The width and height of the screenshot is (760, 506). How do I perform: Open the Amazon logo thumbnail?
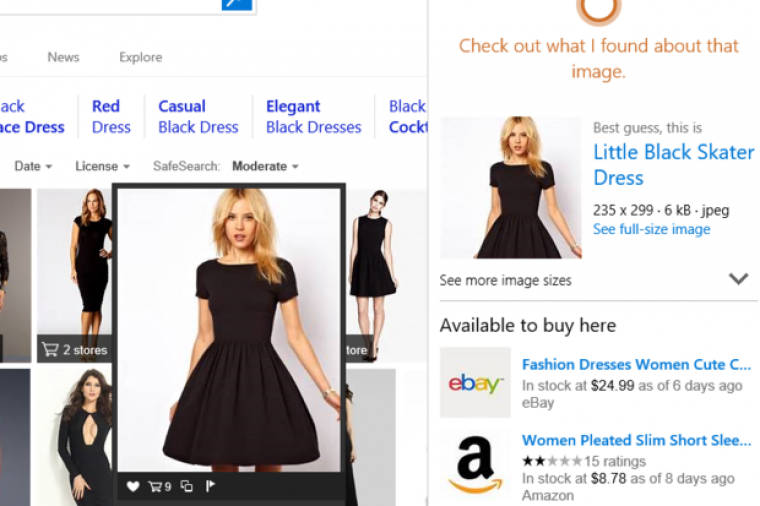[x=475, y=464]
